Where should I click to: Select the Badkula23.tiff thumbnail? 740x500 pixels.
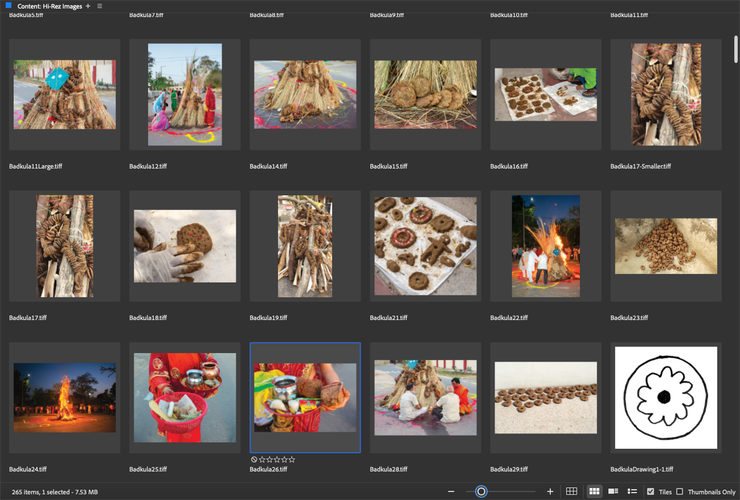coord(666,246)
